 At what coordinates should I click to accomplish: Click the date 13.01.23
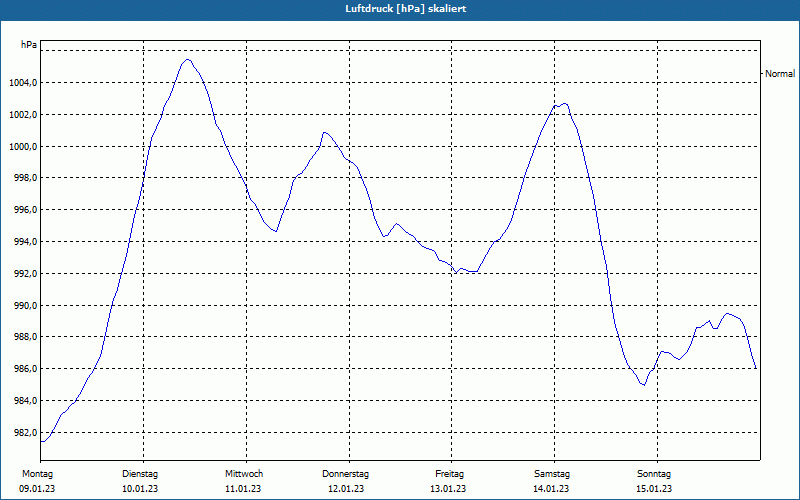pos(448,489)
